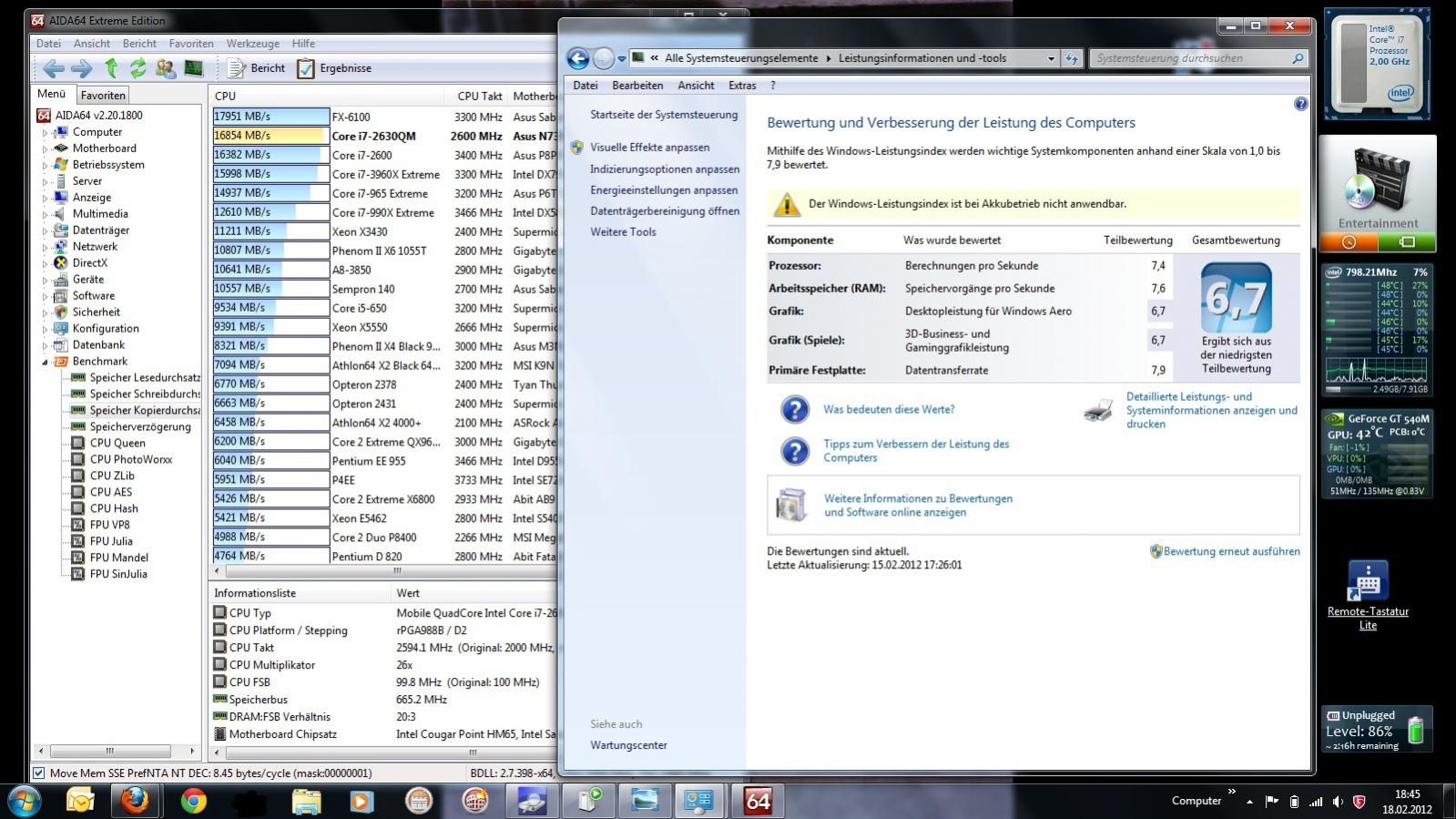Screen dimensions: 1456x819
Task: Open Startseite der Systemsteuerung link
Action: pos(664,115)
